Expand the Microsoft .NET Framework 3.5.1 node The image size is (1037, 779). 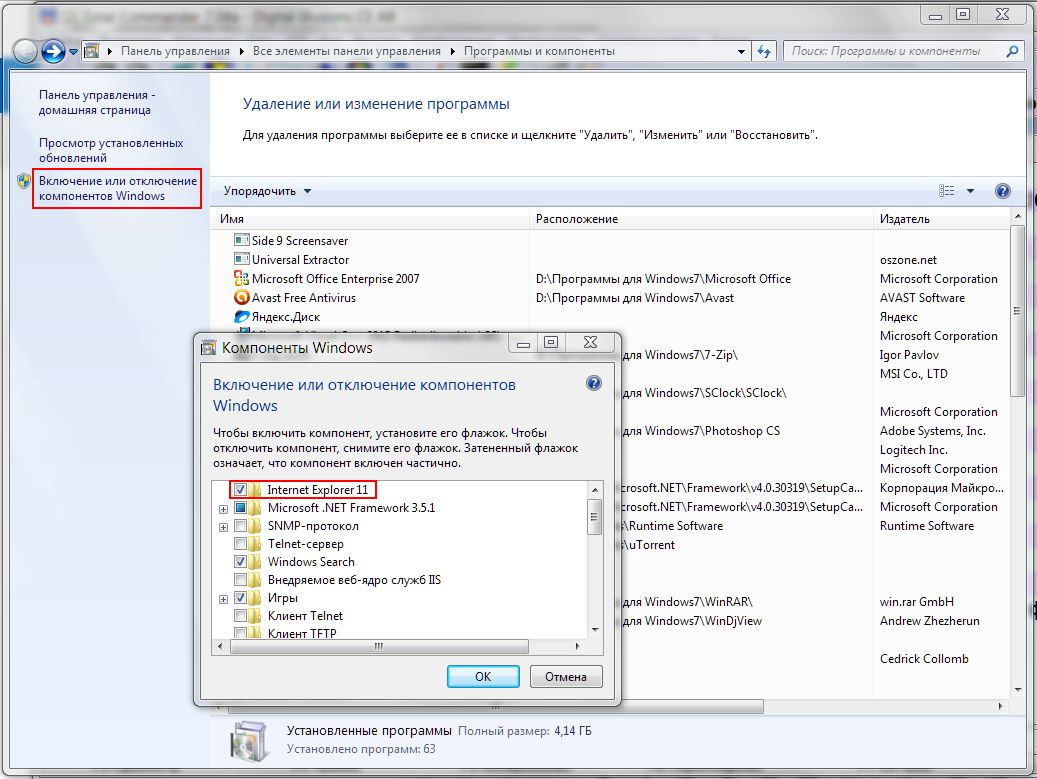[x=224, y=509]
